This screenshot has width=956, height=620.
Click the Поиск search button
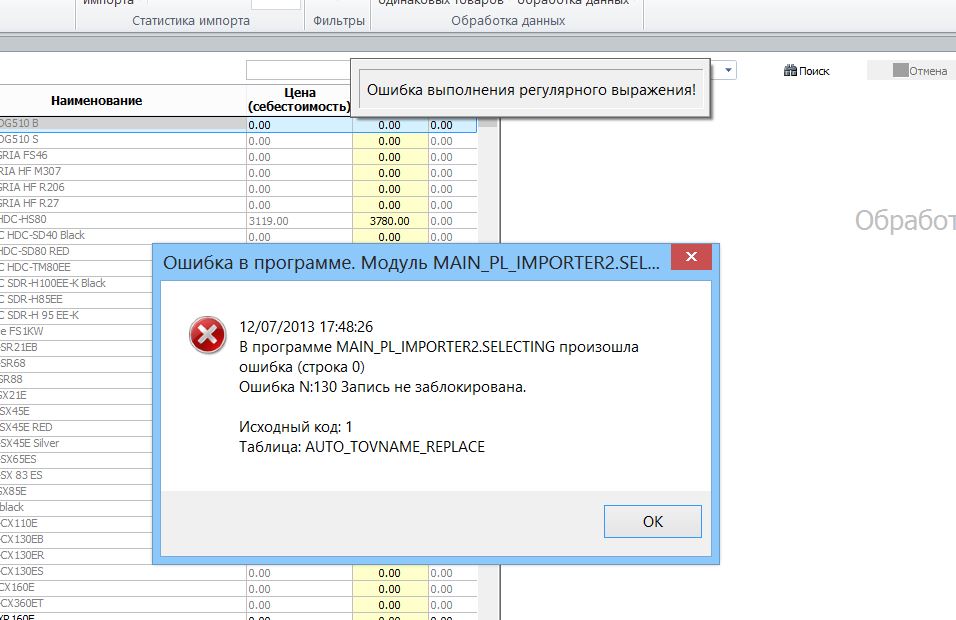807,71
